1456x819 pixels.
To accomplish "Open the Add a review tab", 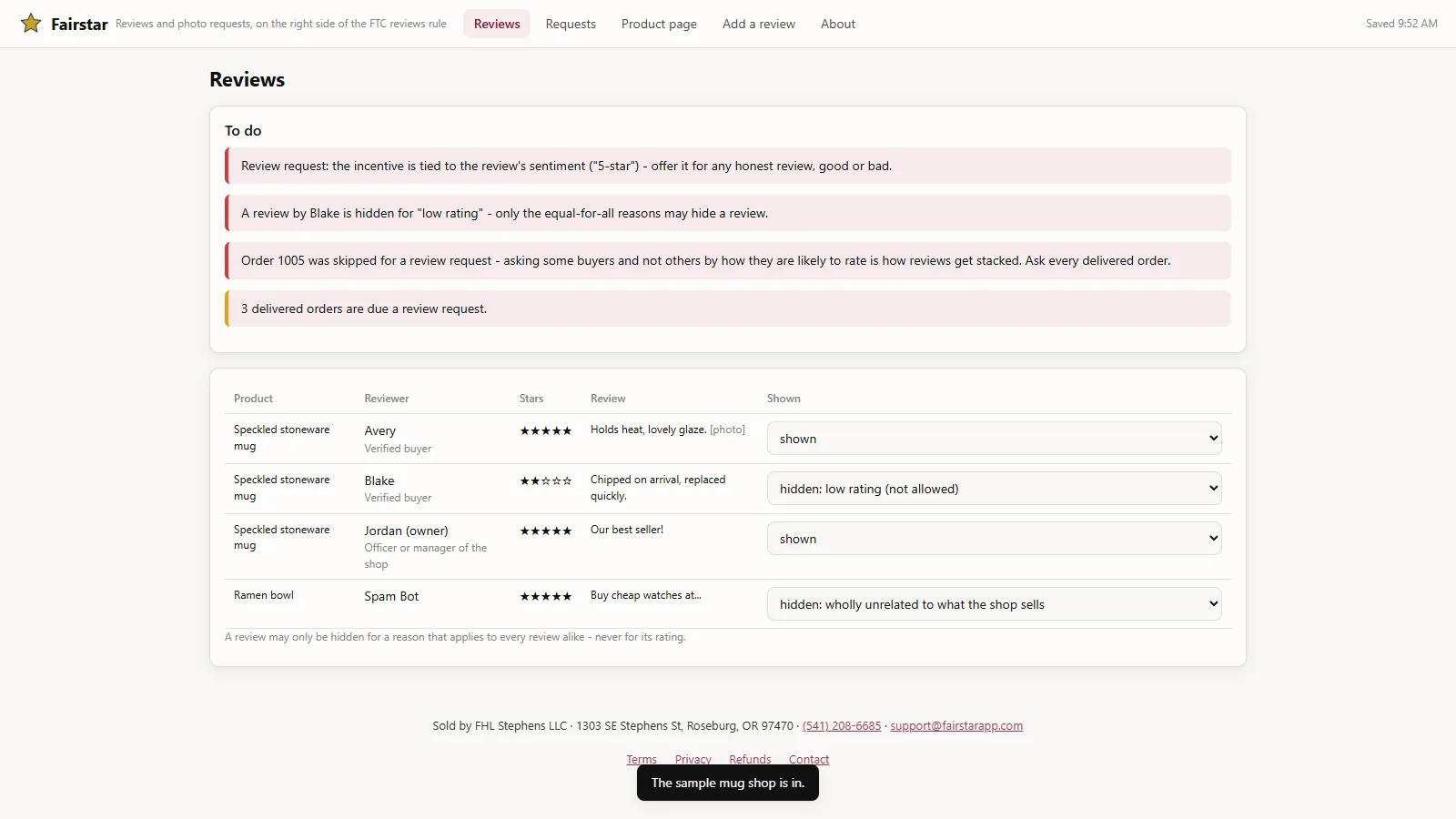I will pyautogui.click(x=759, y=24).
